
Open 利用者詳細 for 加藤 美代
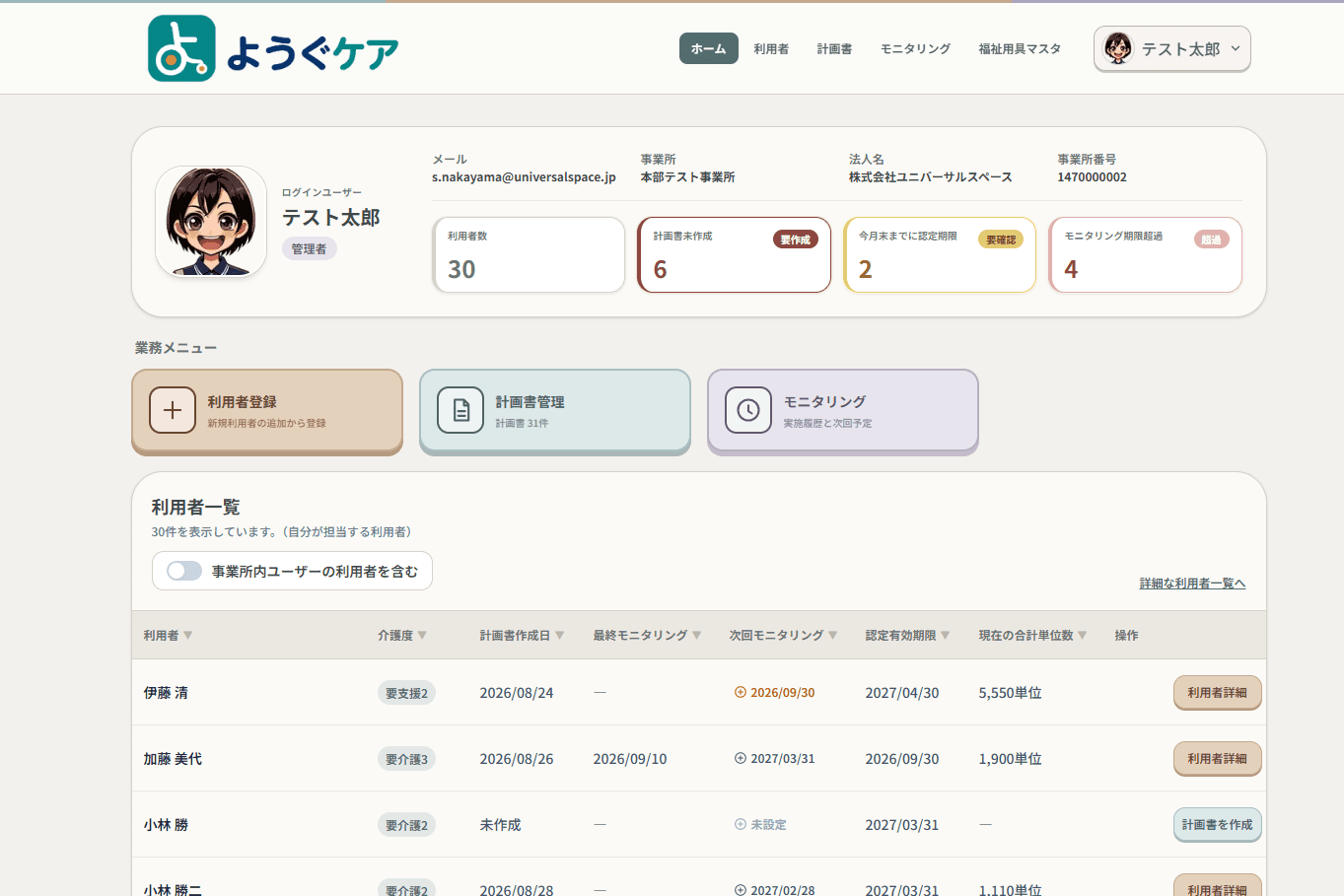[1217, 758]
